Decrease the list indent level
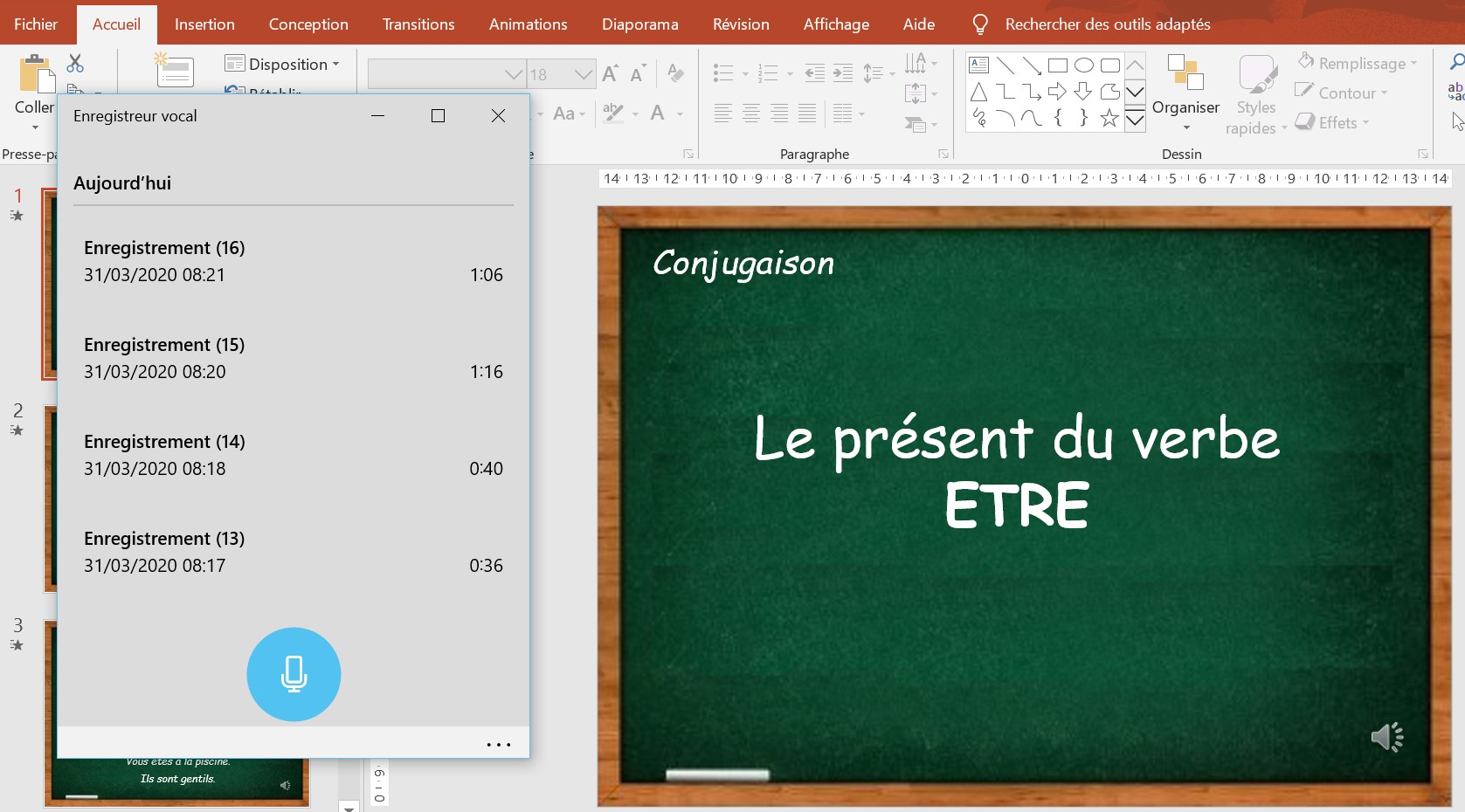The height and width of the screenshot is (812, 1465). pyautogui.click(x=814, y=73)
